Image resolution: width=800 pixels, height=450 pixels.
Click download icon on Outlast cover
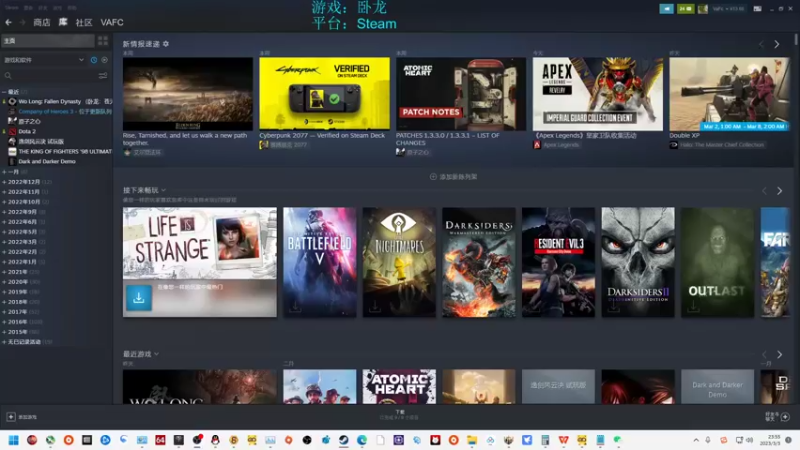click(x=693, y=307)
